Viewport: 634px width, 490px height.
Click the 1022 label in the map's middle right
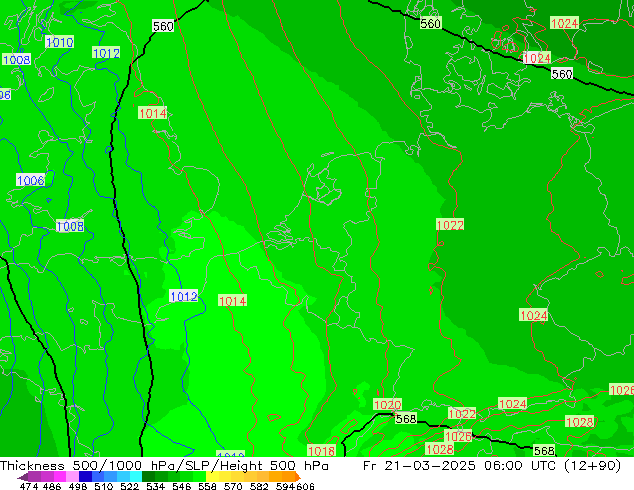[x=450, y=224]
